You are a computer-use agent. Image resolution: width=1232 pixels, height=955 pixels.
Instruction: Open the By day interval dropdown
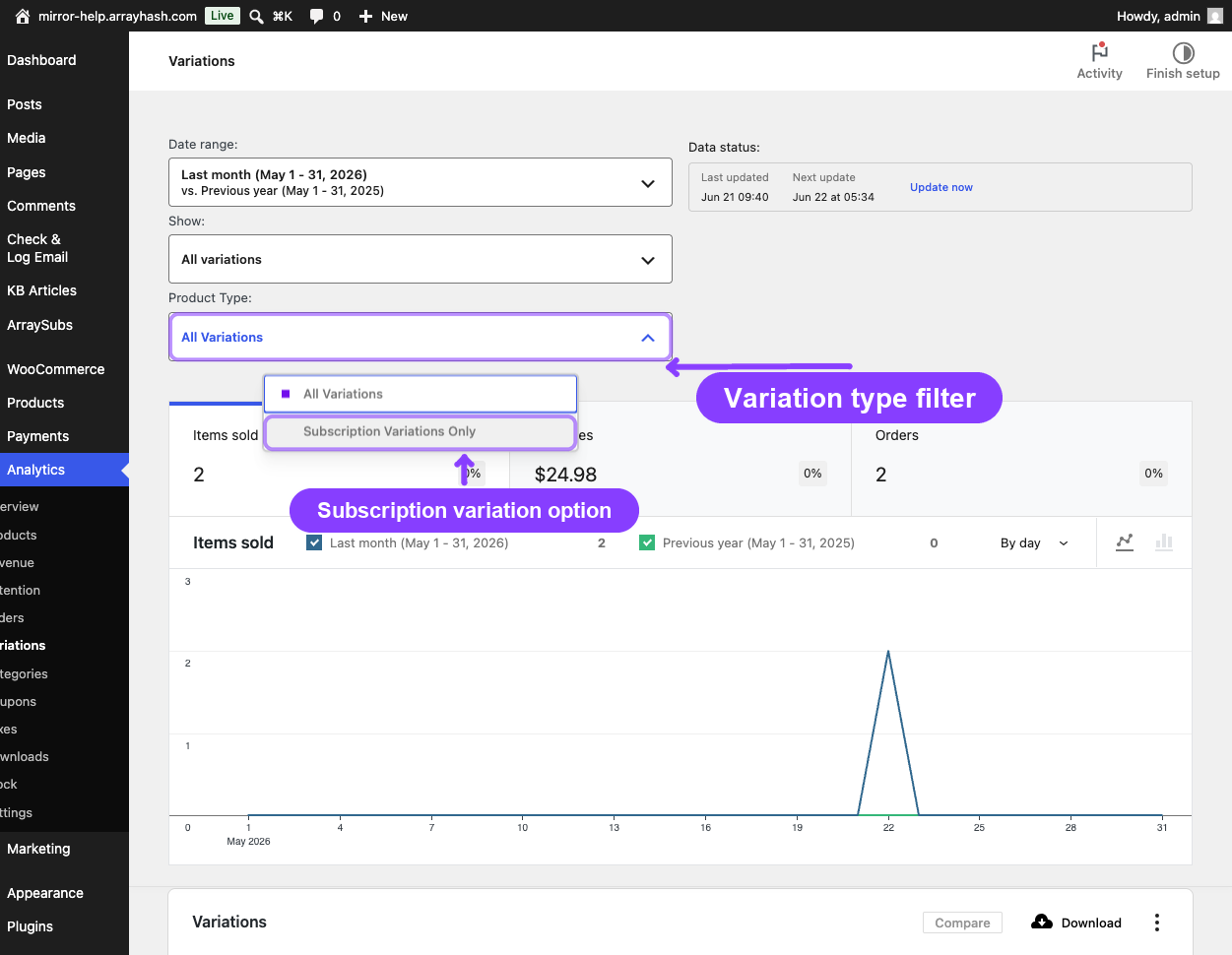(x=1034, y=542)
